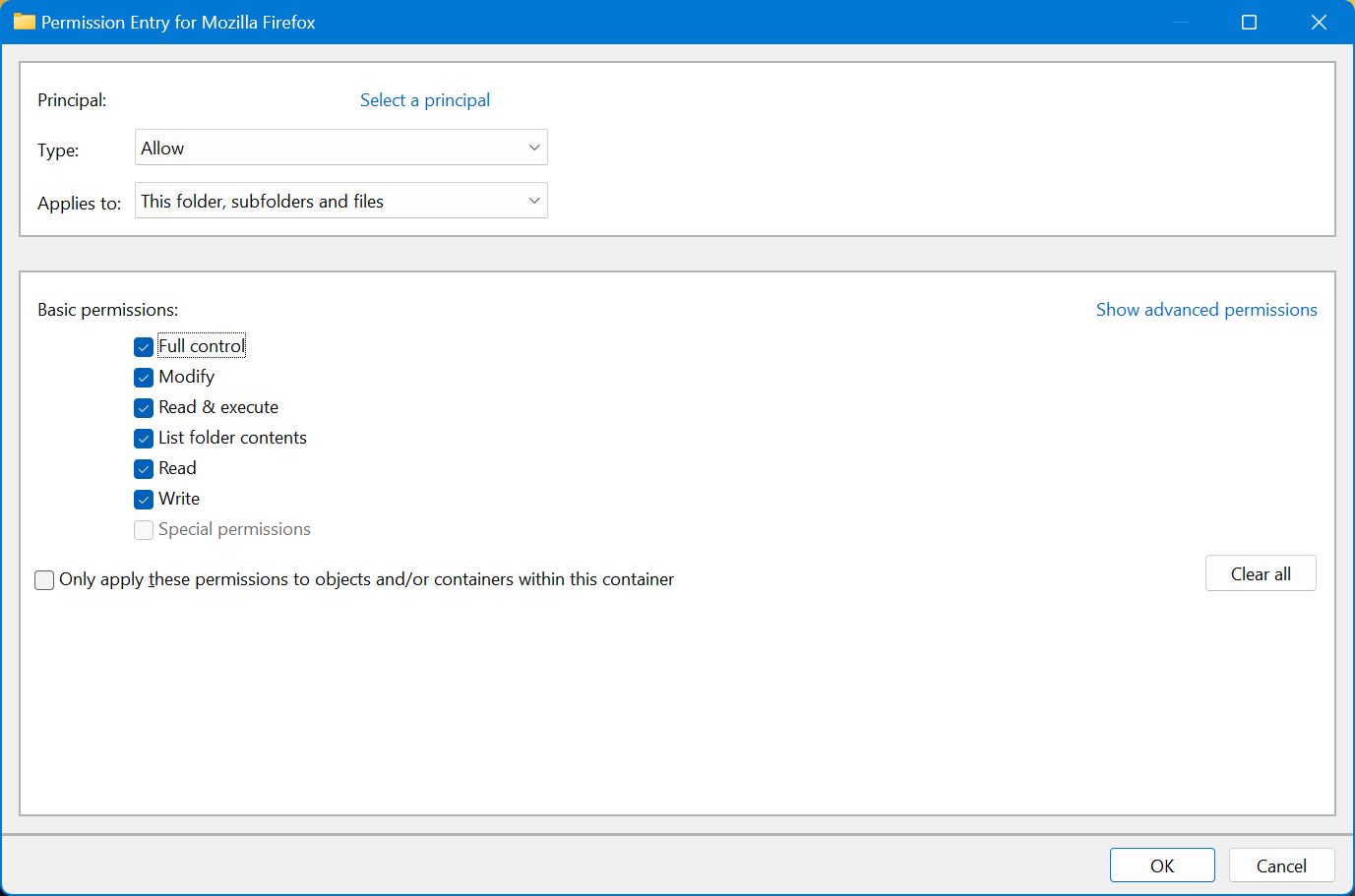Click the 'Applies to:' label
The height and width of the screenshot is (896, 1355).
click(x=80, y=204)
